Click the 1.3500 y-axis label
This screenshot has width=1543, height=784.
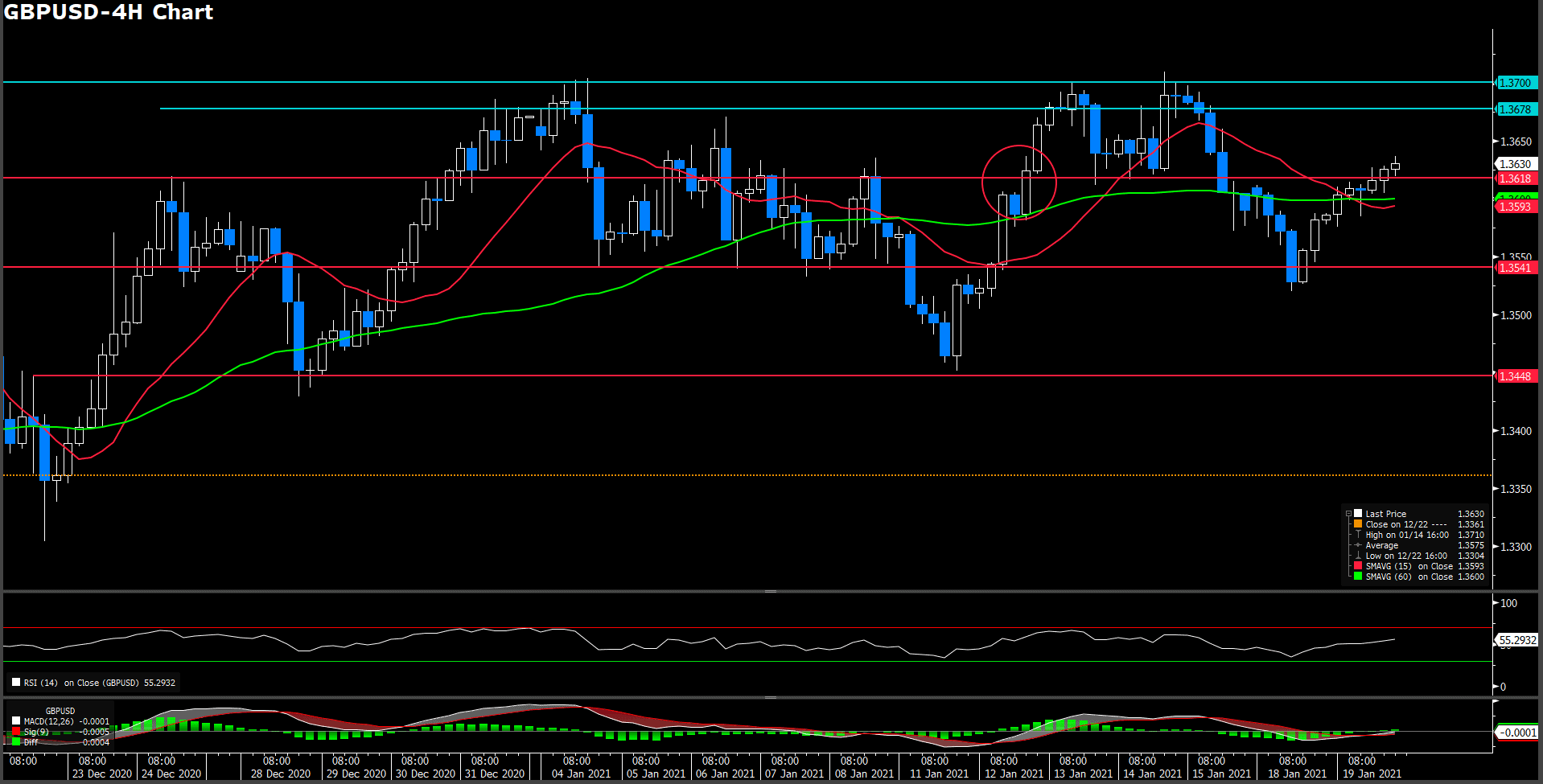click(1516, 315)
